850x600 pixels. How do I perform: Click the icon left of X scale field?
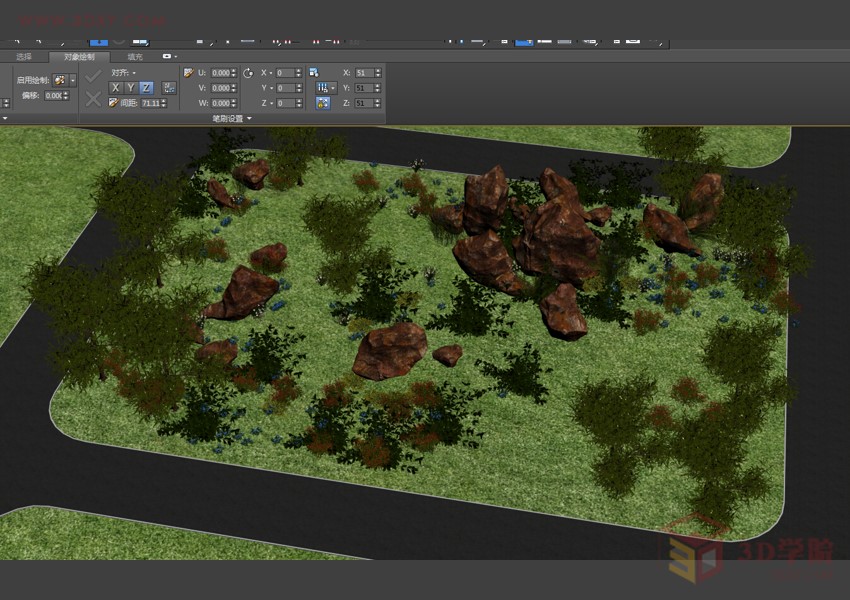pyautogui.click(x=313, y=73)
